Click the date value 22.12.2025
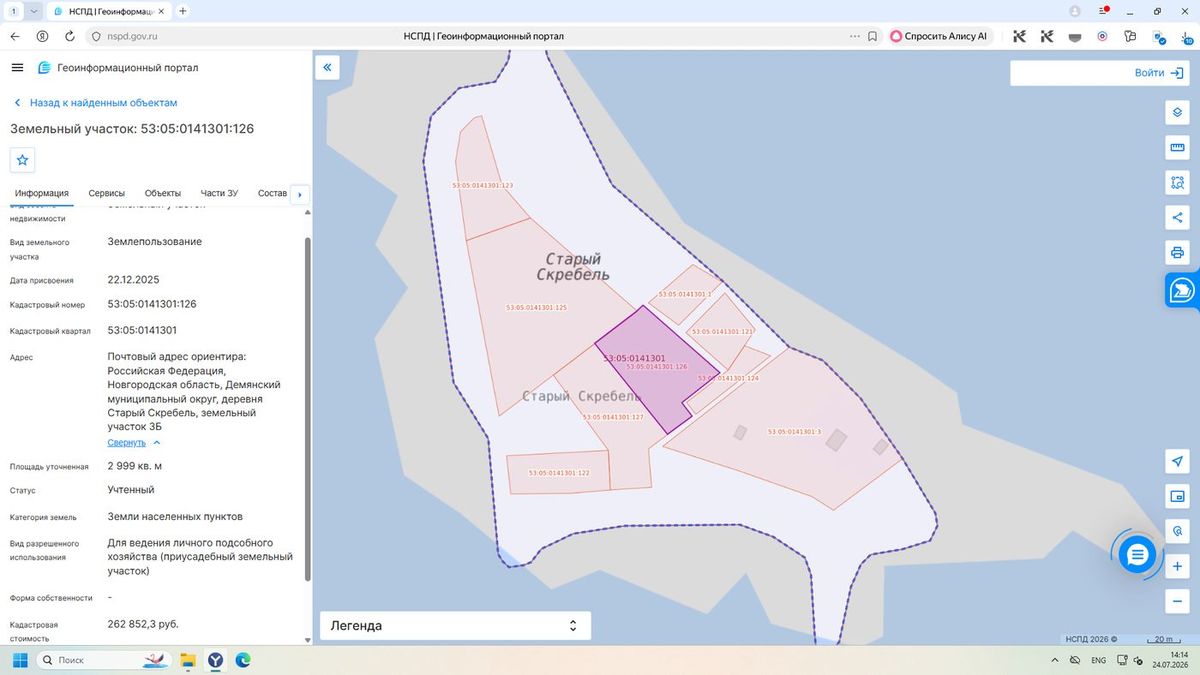 [134, 280]
